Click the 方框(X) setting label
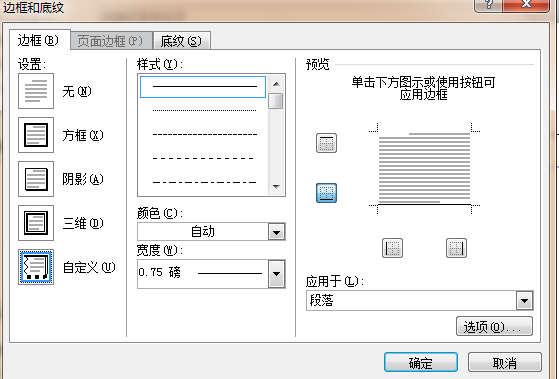 (83, 135)
